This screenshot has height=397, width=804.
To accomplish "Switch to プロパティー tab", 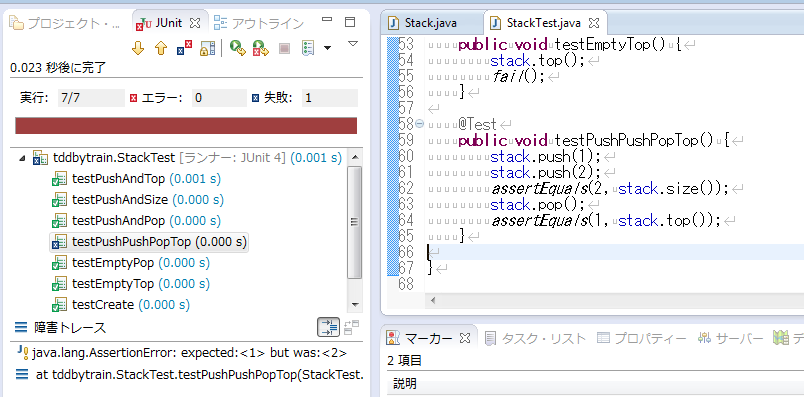I will [x=642, y=338].
